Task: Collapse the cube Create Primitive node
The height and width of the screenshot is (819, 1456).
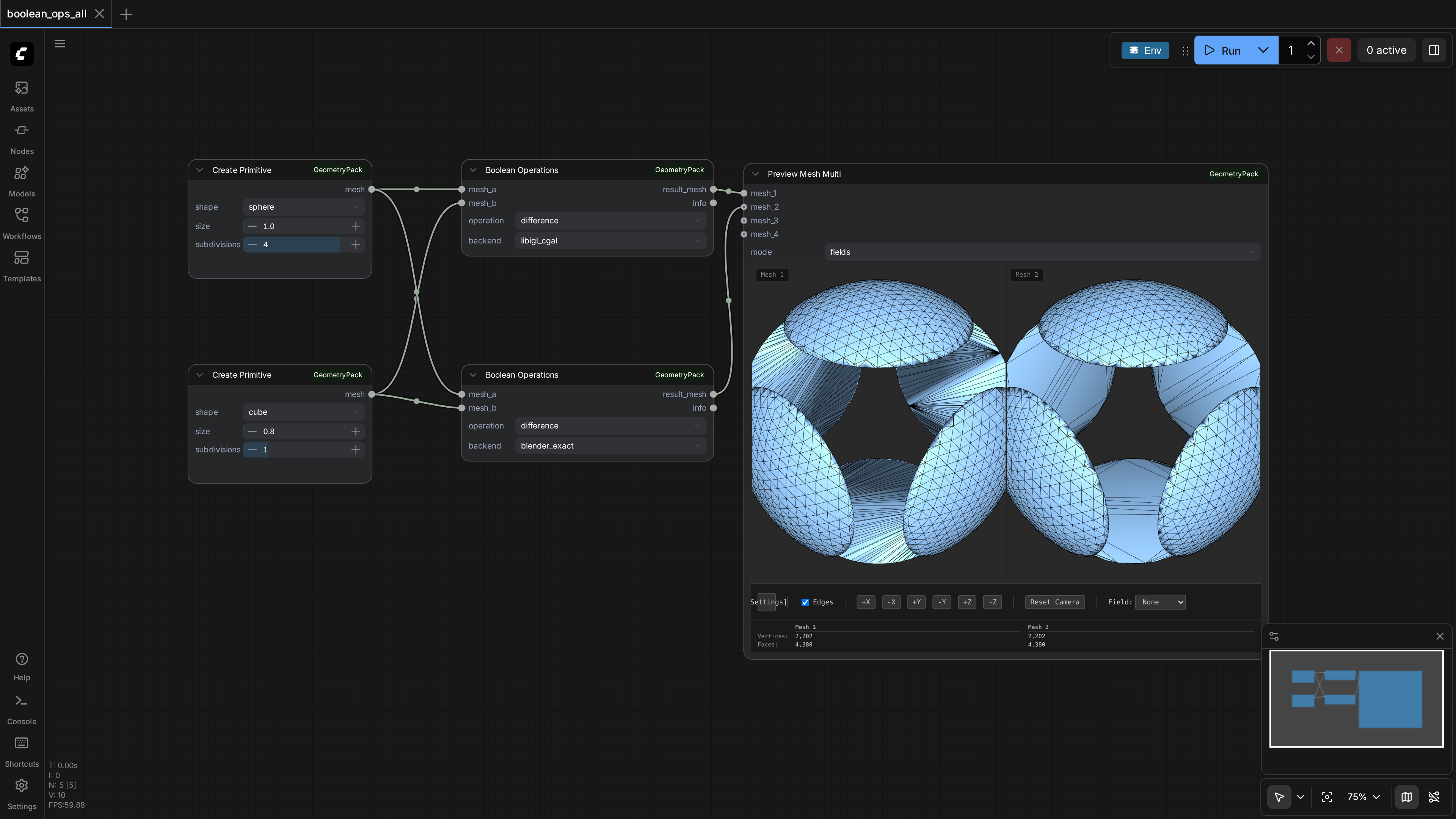Action: 199,375
